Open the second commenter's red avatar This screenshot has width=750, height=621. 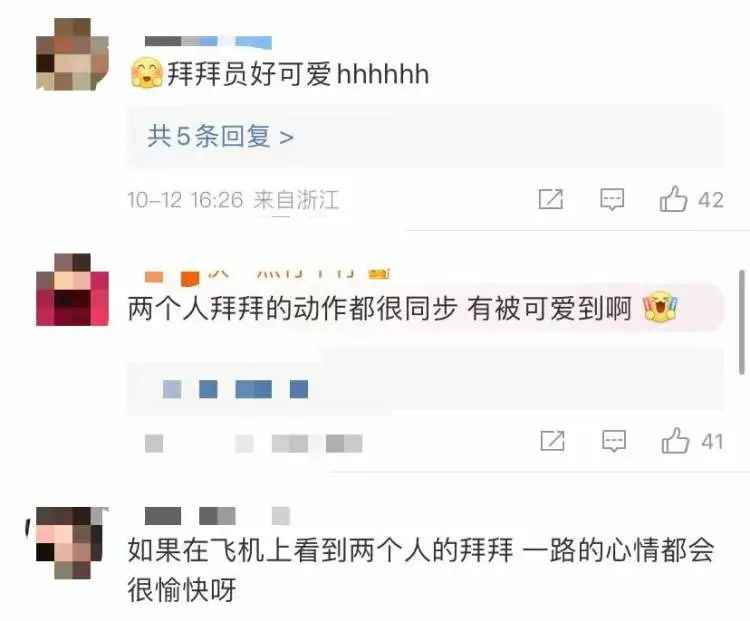(72, 290)
